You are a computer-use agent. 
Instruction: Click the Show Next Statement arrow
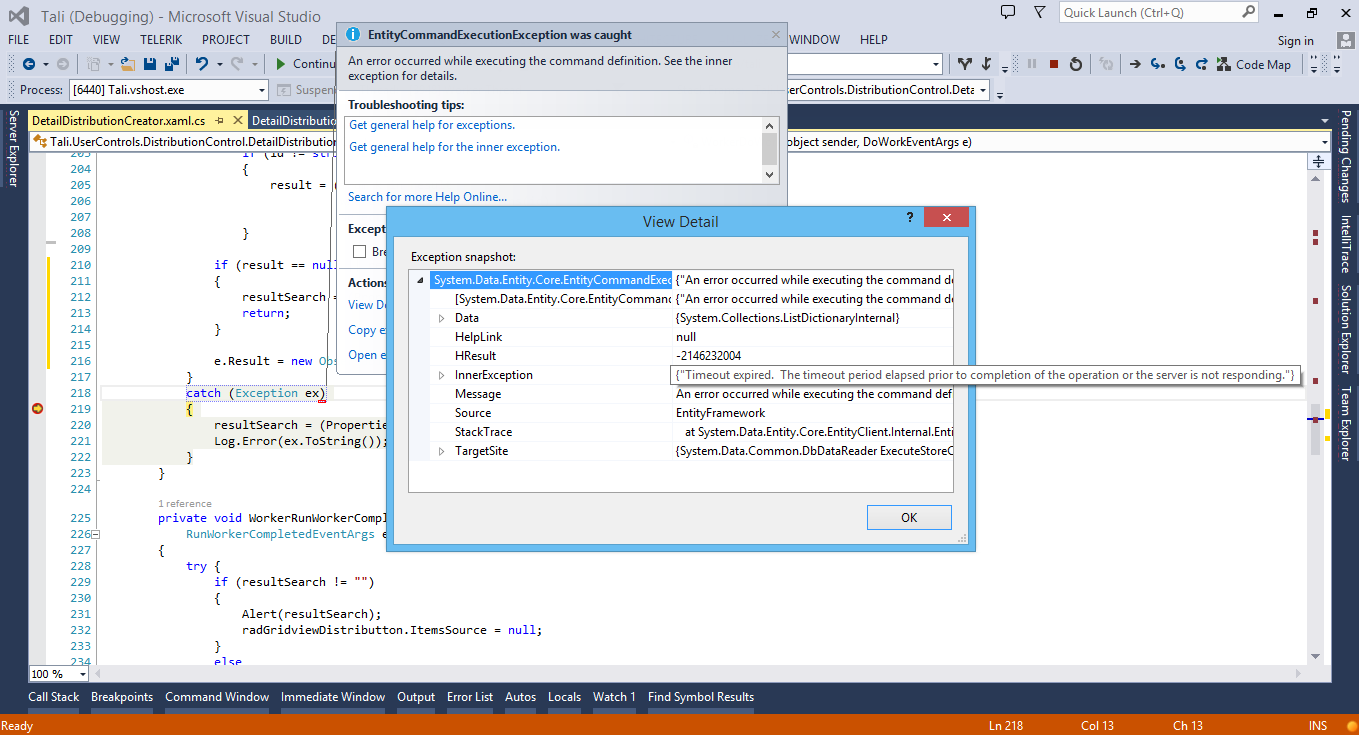pos(1136,64)
